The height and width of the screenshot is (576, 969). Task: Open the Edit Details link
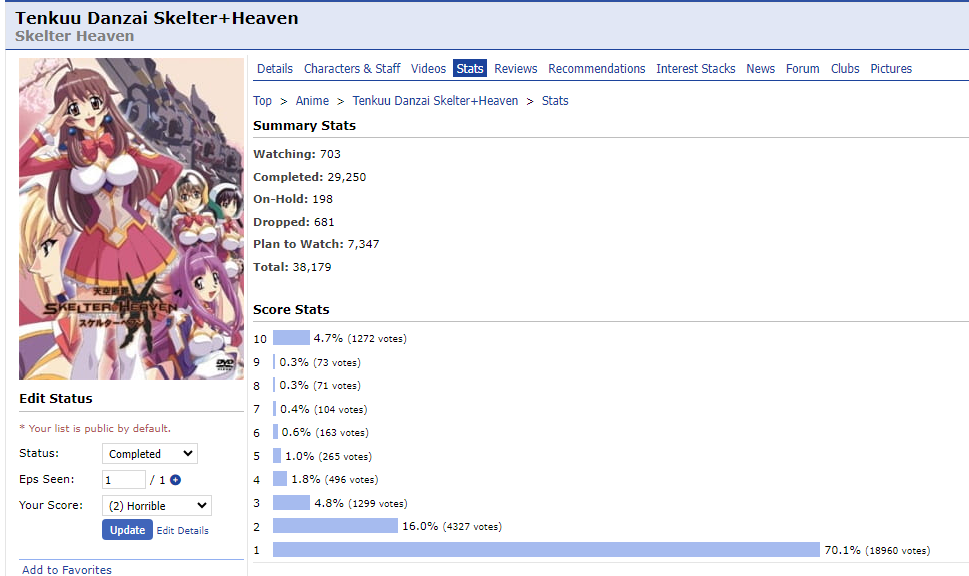(182, 530)
